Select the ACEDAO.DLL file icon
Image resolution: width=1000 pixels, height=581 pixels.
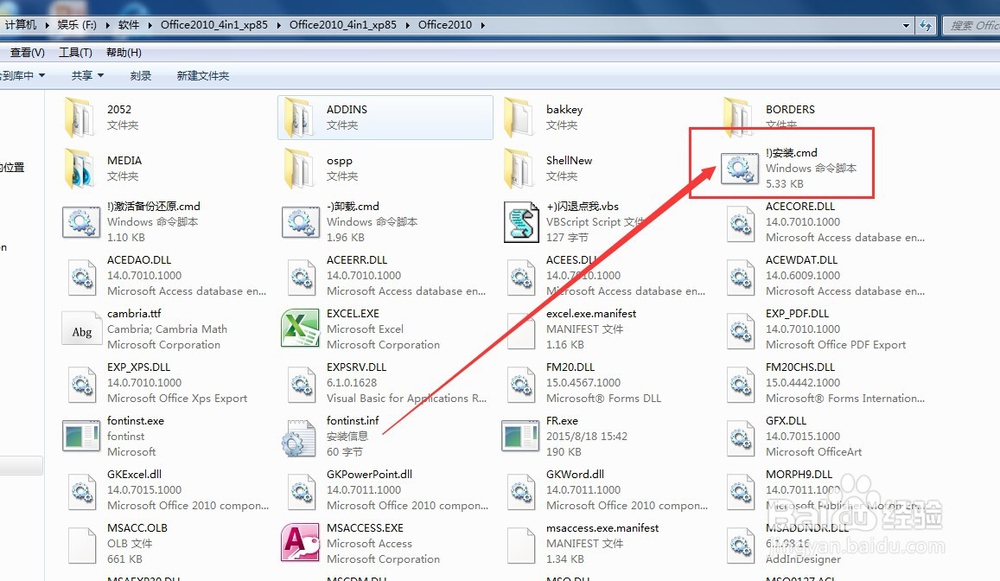82,277
